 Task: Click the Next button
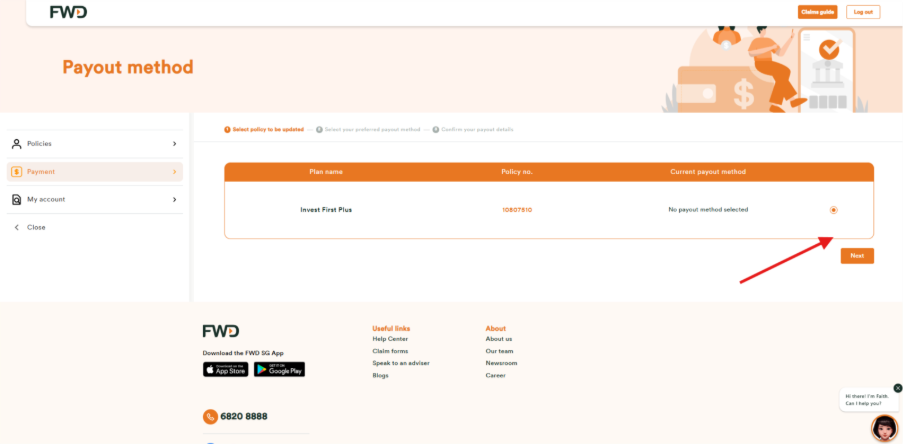tap(857, 256)
